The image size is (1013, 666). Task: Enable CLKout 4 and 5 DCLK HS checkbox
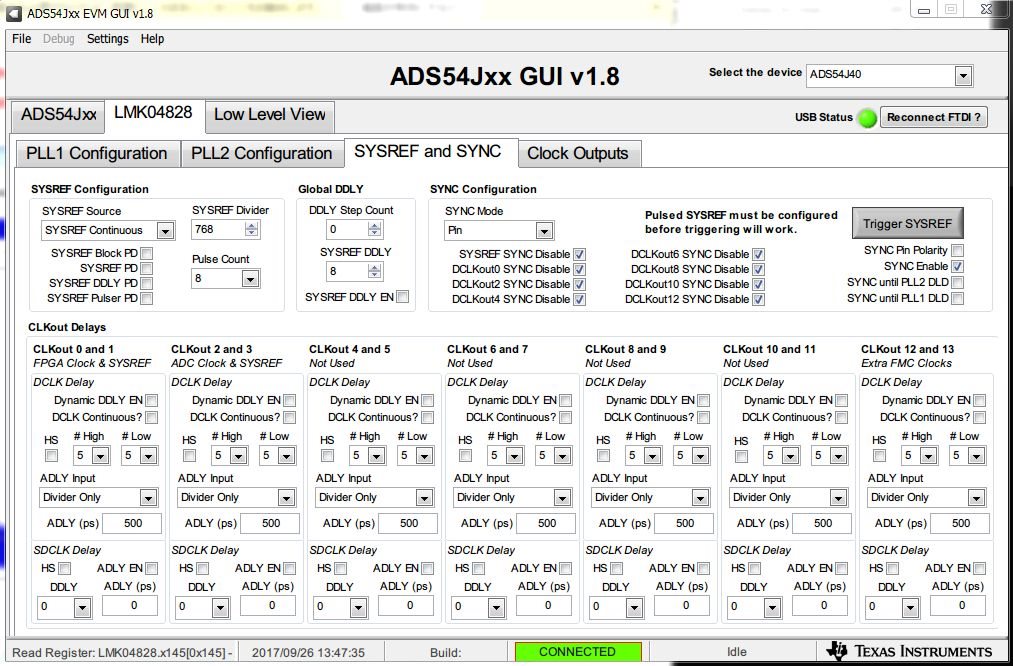pyautogui.click(x=328, y=455)
